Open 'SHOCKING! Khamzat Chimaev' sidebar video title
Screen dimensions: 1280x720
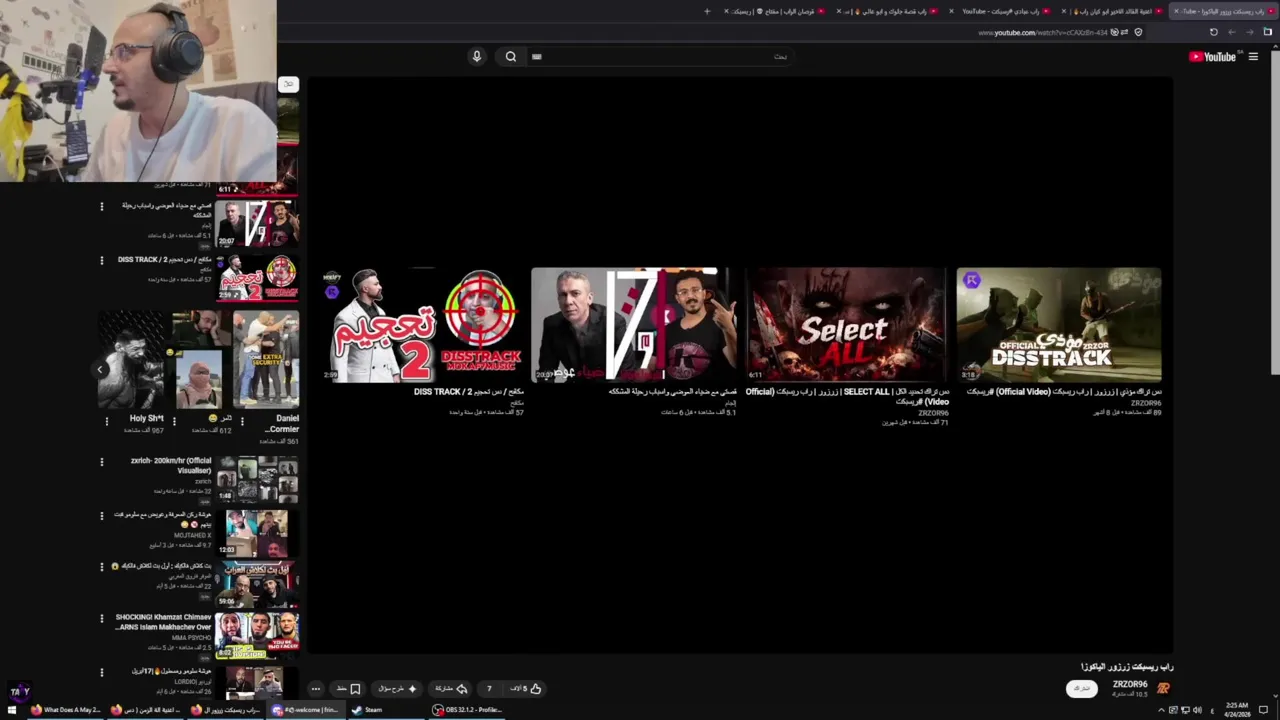point(163,622)
